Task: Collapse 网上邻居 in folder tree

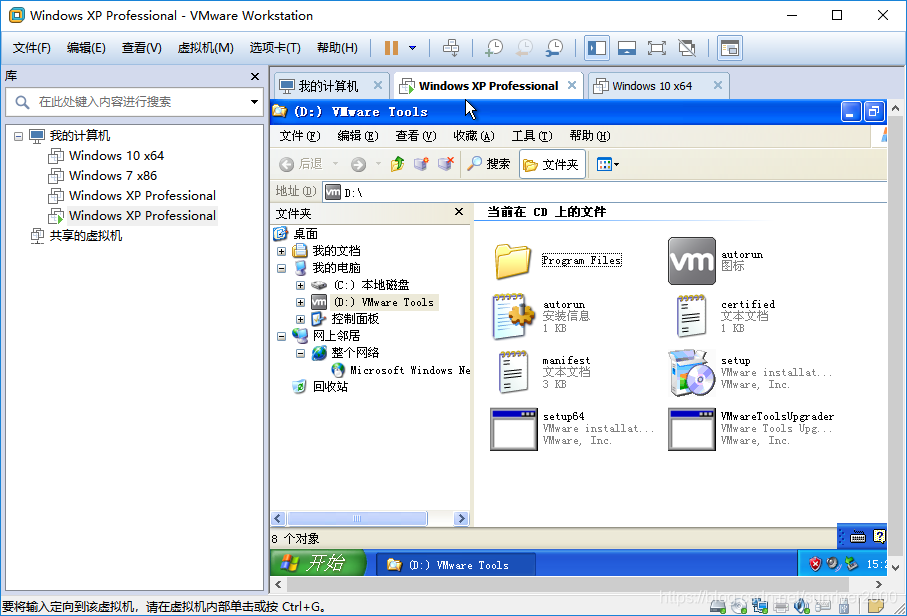Action: [281, 336]
